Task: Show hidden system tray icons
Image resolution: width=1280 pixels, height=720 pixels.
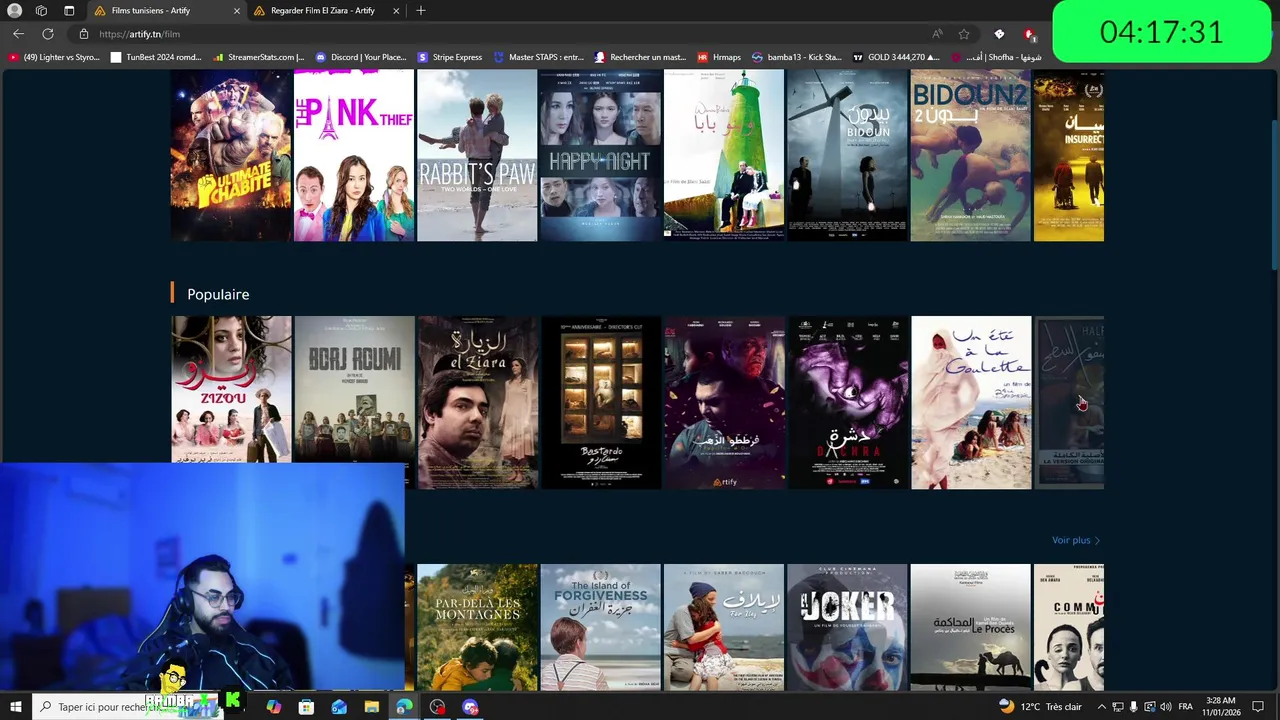Action: [x=1101, y=707]
